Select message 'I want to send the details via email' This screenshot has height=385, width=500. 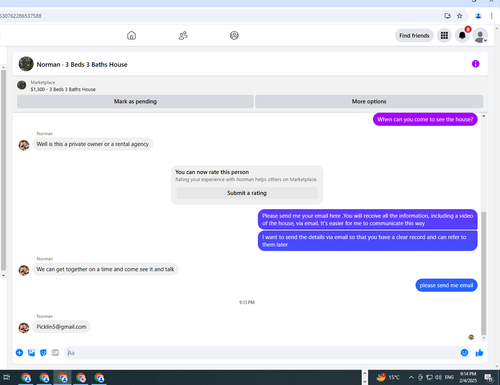pos(368,241)
